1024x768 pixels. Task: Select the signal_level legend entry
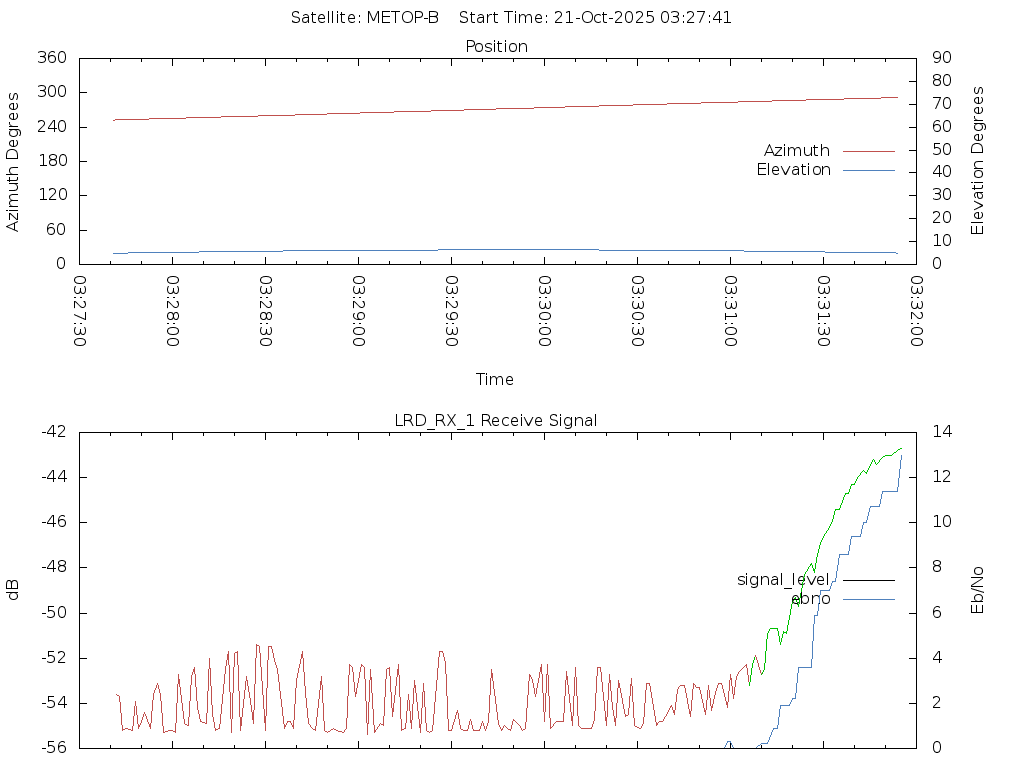point(782,580)
